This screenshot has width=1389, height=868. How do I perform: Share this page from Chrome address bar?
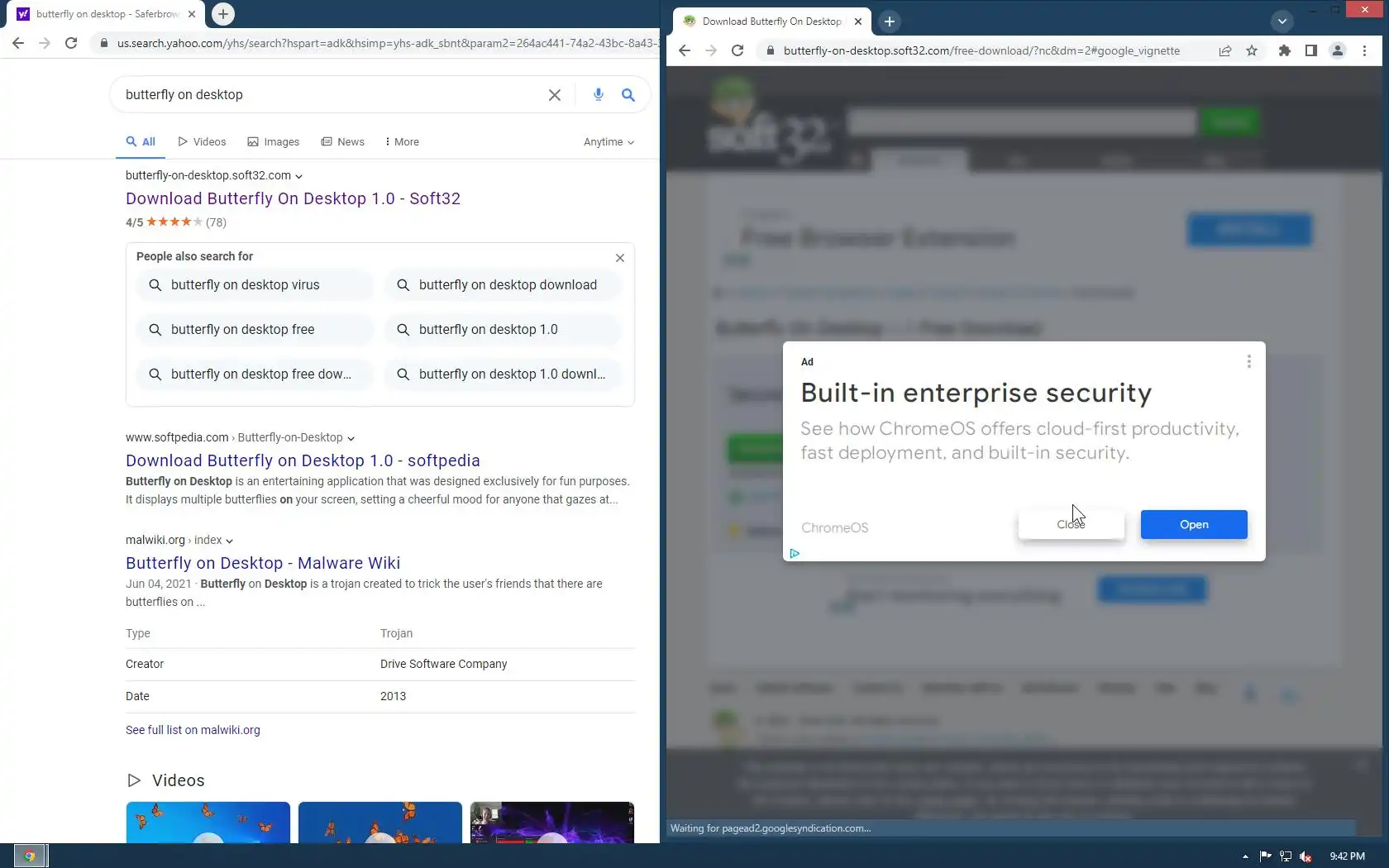(1225, 50)
